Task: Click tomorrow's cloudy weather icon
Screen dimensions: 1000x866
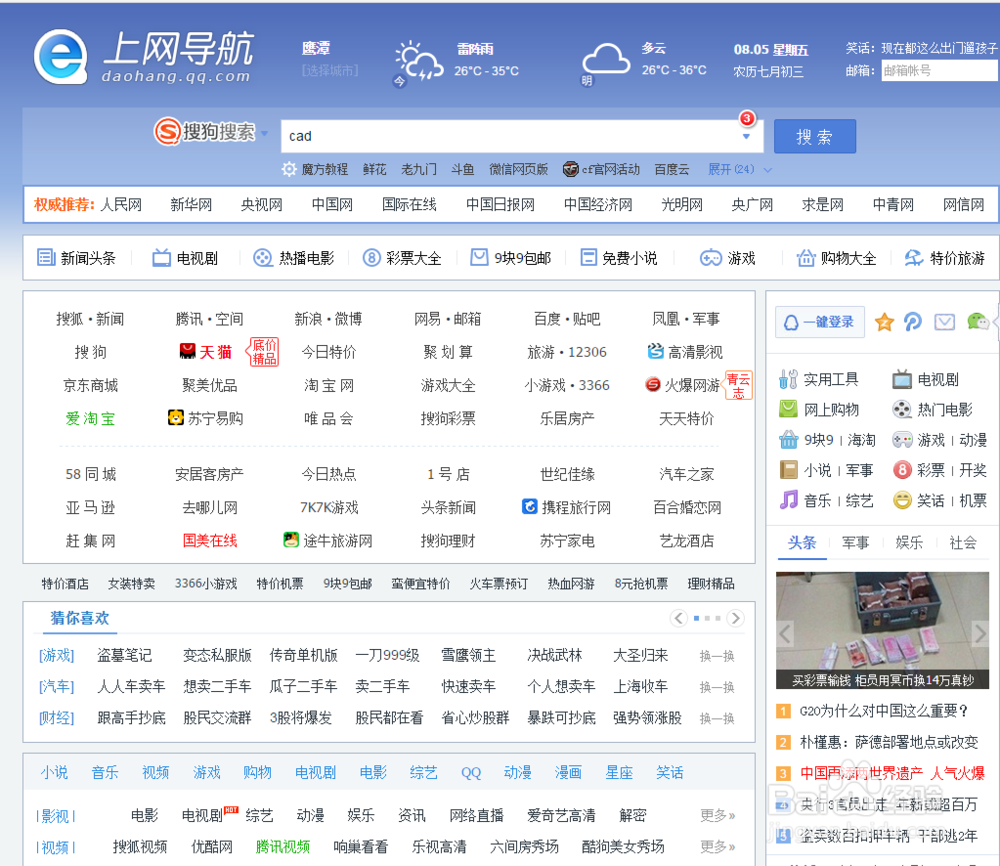Action: coord(605,59)
